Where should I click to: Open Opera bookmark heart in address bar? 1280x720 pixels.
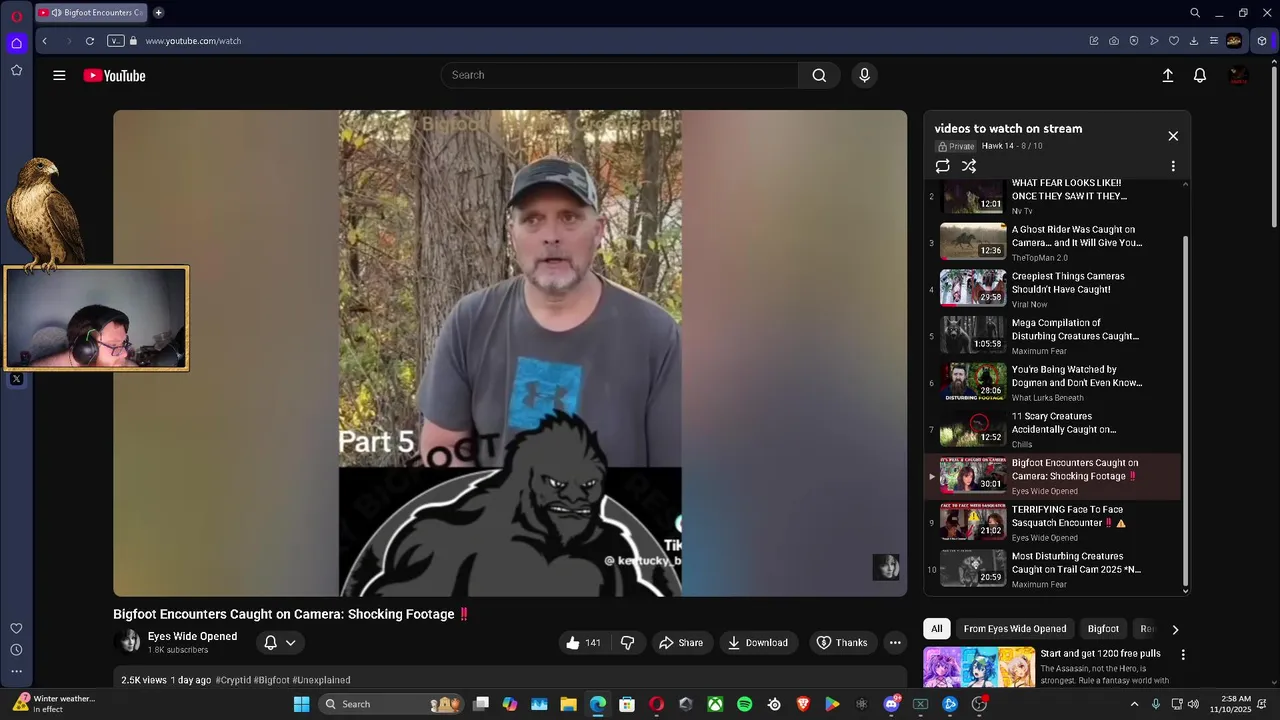click(1174, 41)
